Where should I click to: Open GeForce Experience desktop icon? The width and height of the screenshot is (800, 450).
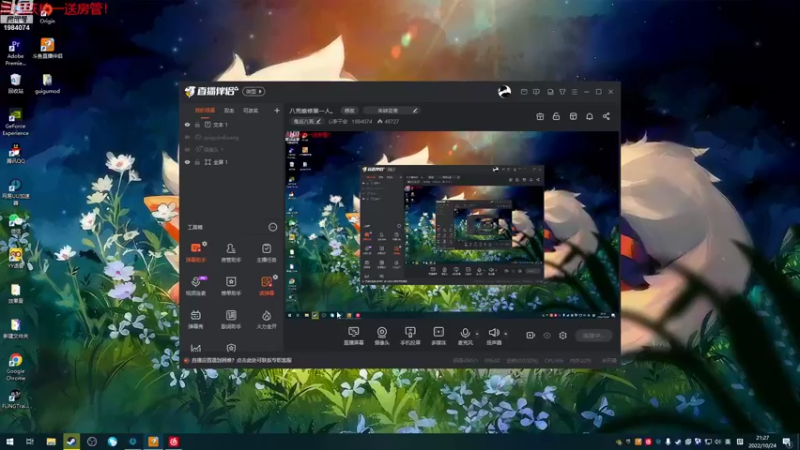15,122
